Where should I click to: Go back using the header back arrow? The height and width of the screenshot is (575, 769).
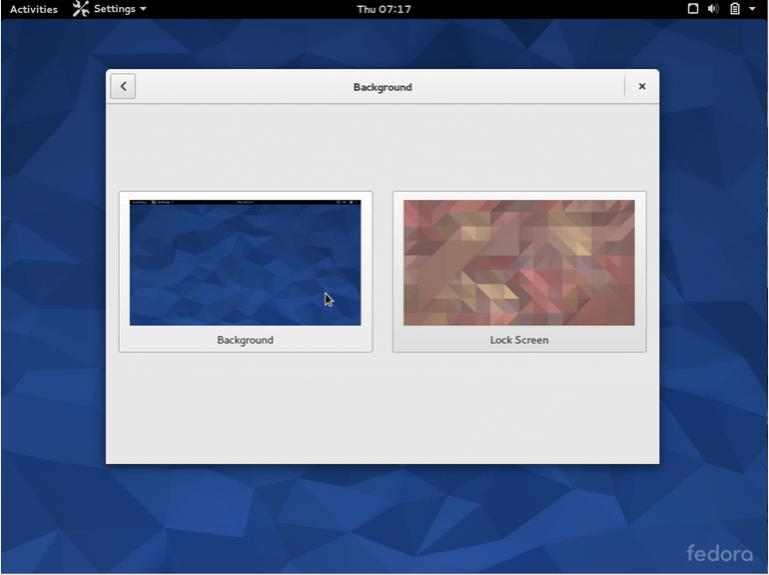point(123,87)
